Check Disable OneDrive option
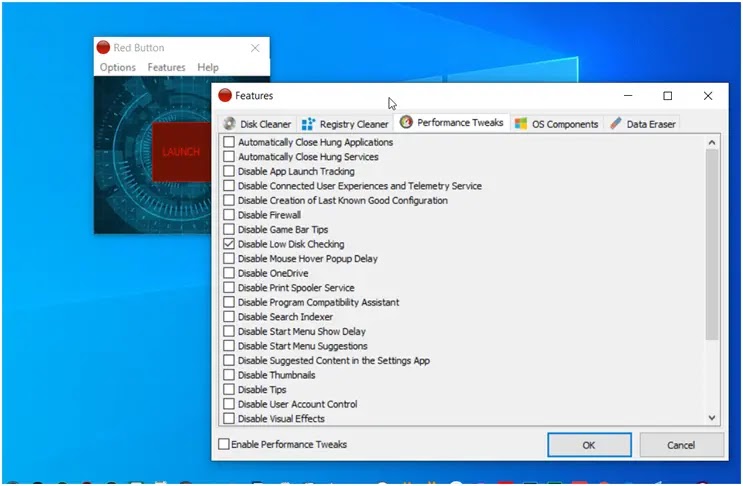 click(229, 273)
